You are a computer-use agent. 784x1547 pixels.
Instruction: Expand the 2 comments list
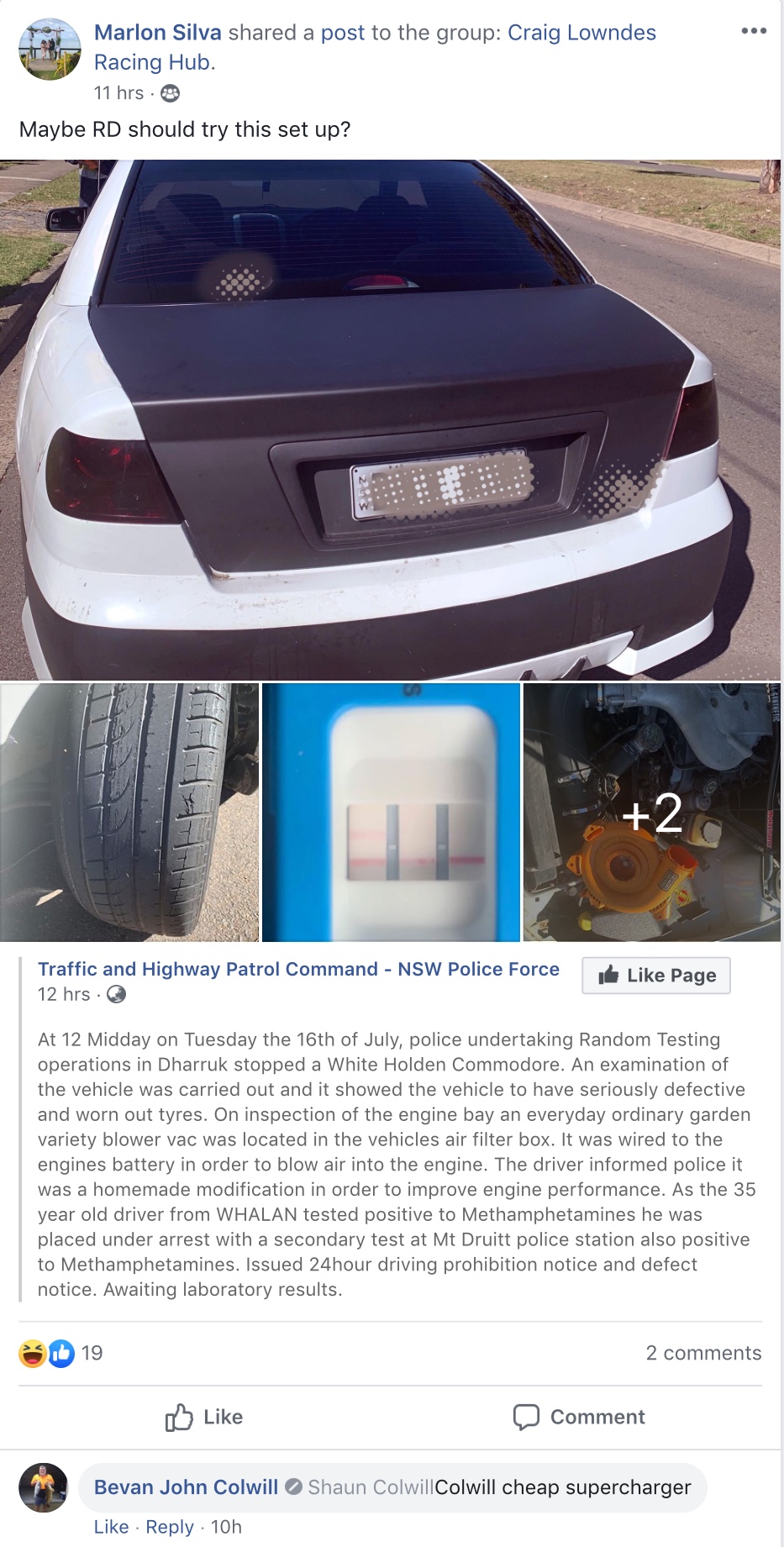tap(703, 1353)
